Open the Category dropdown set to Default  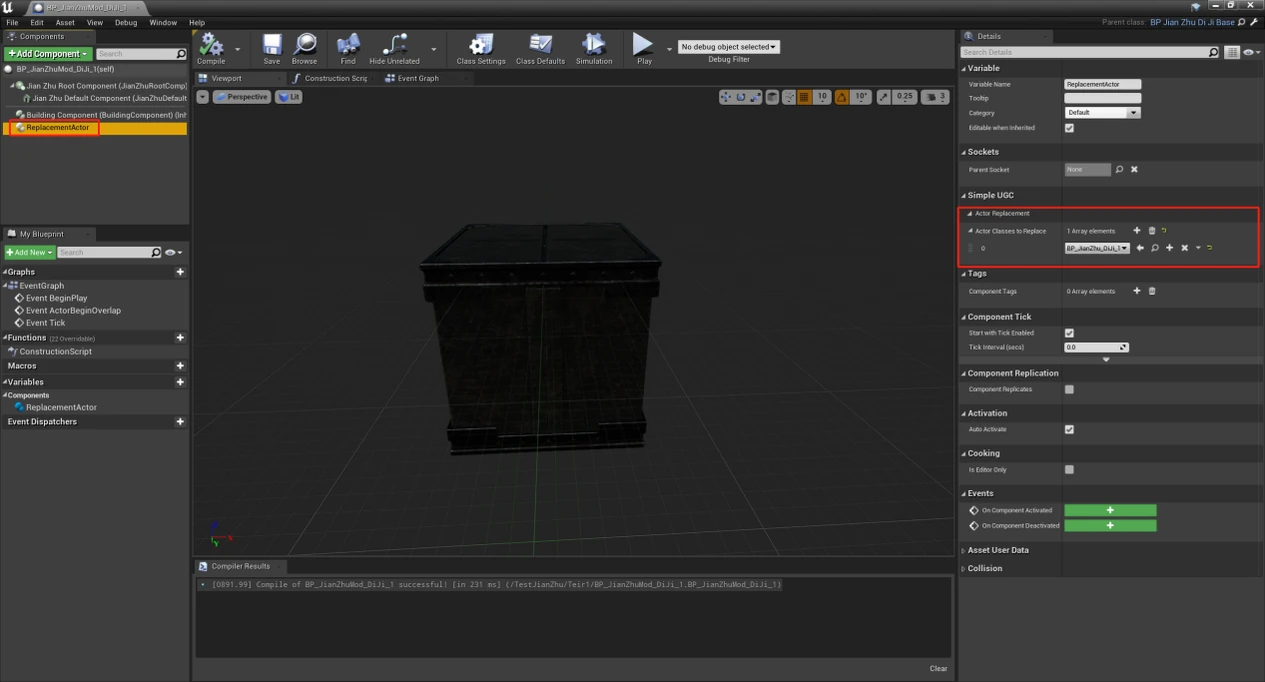1102,112
